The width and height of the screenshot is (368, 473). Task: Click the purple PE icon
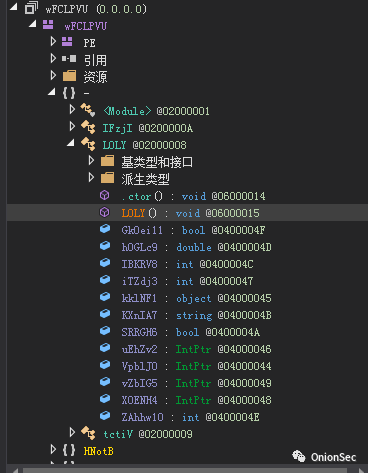pyautogui.click(x=67, y=42)
